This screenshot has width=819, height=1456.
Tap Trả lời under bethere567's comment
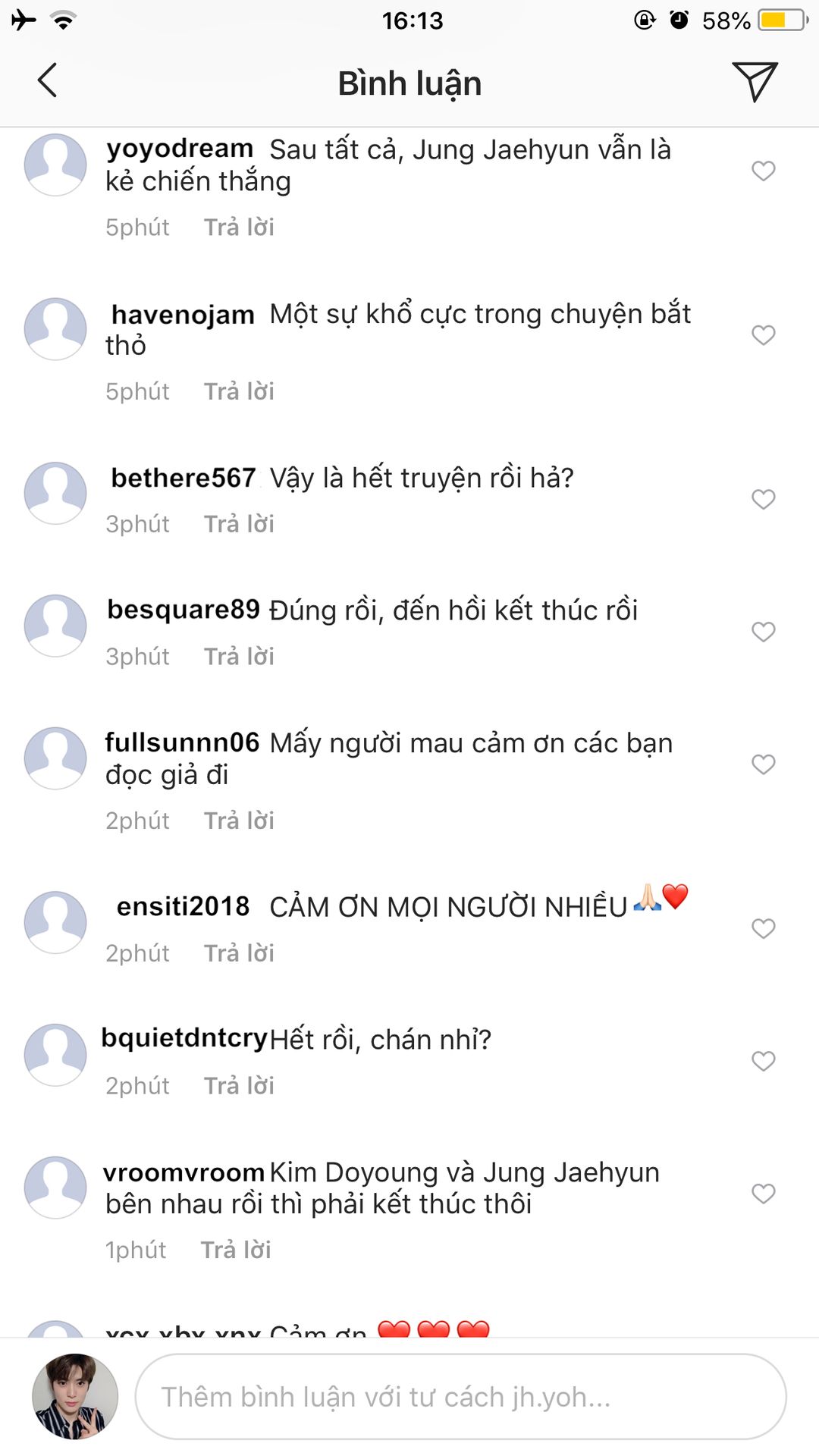239,524
